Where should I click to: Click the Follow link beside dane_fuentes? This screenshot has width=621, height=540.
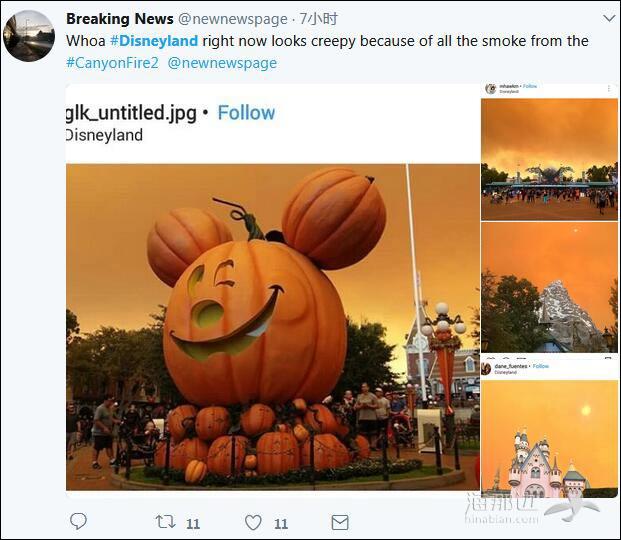click(x=541, y=366)
